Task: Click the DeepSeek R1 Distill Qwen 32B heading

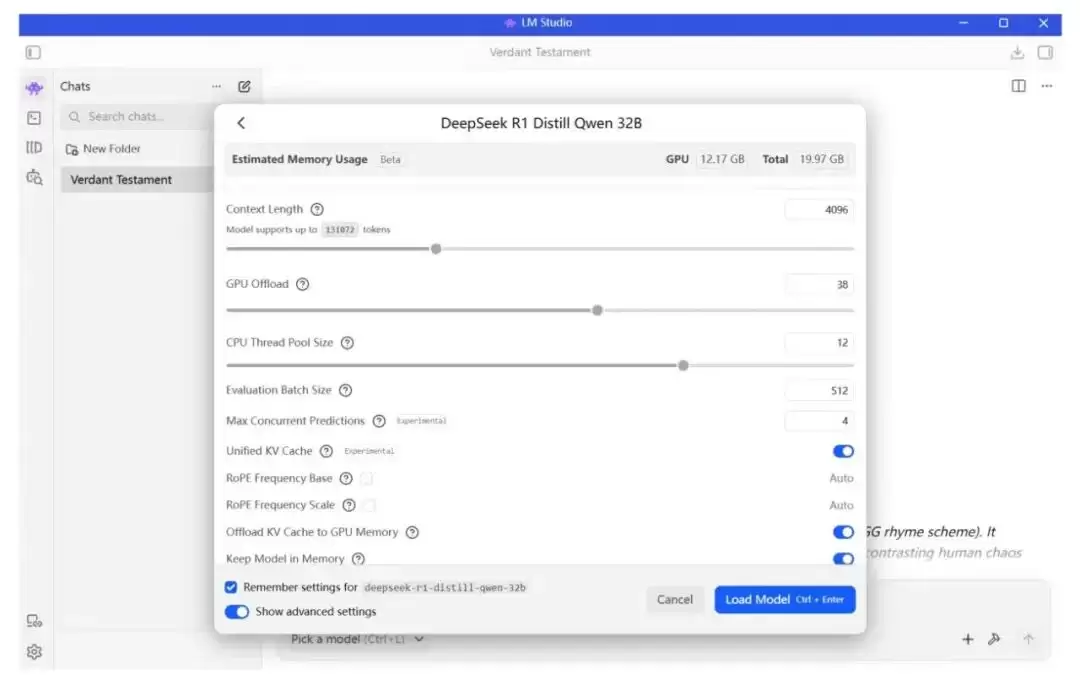Action: pyautogui.click(x=541, y=123)
